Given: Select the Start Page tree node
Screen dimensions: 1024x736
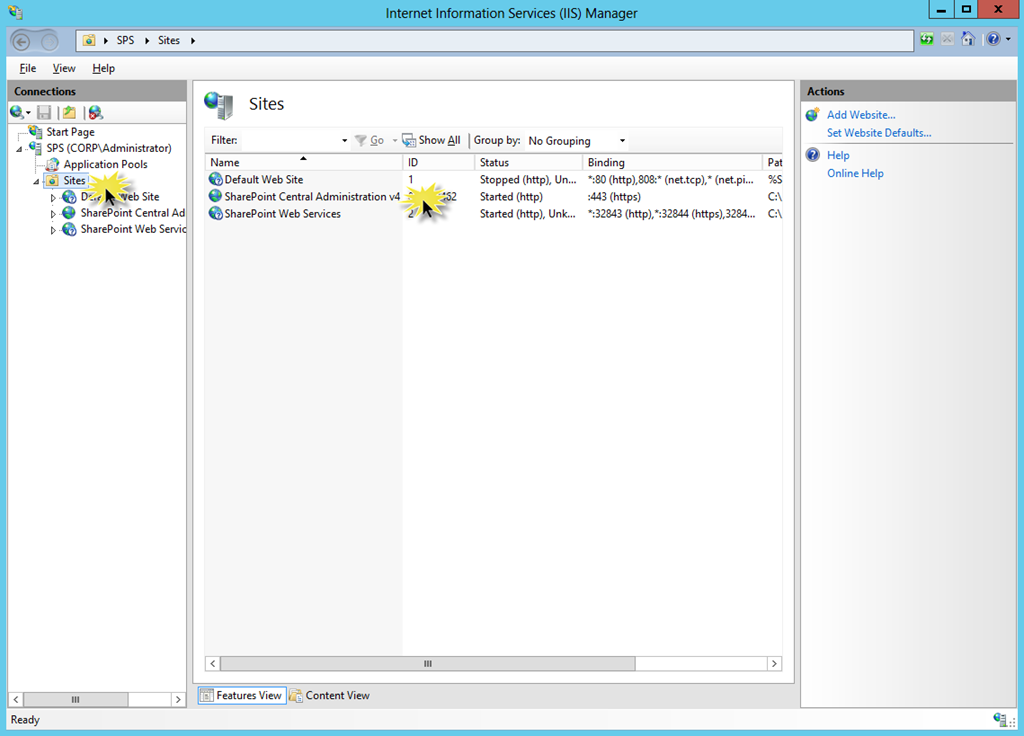Looking at the screenshot, I should pyautogui.click(x=70, y=132).
